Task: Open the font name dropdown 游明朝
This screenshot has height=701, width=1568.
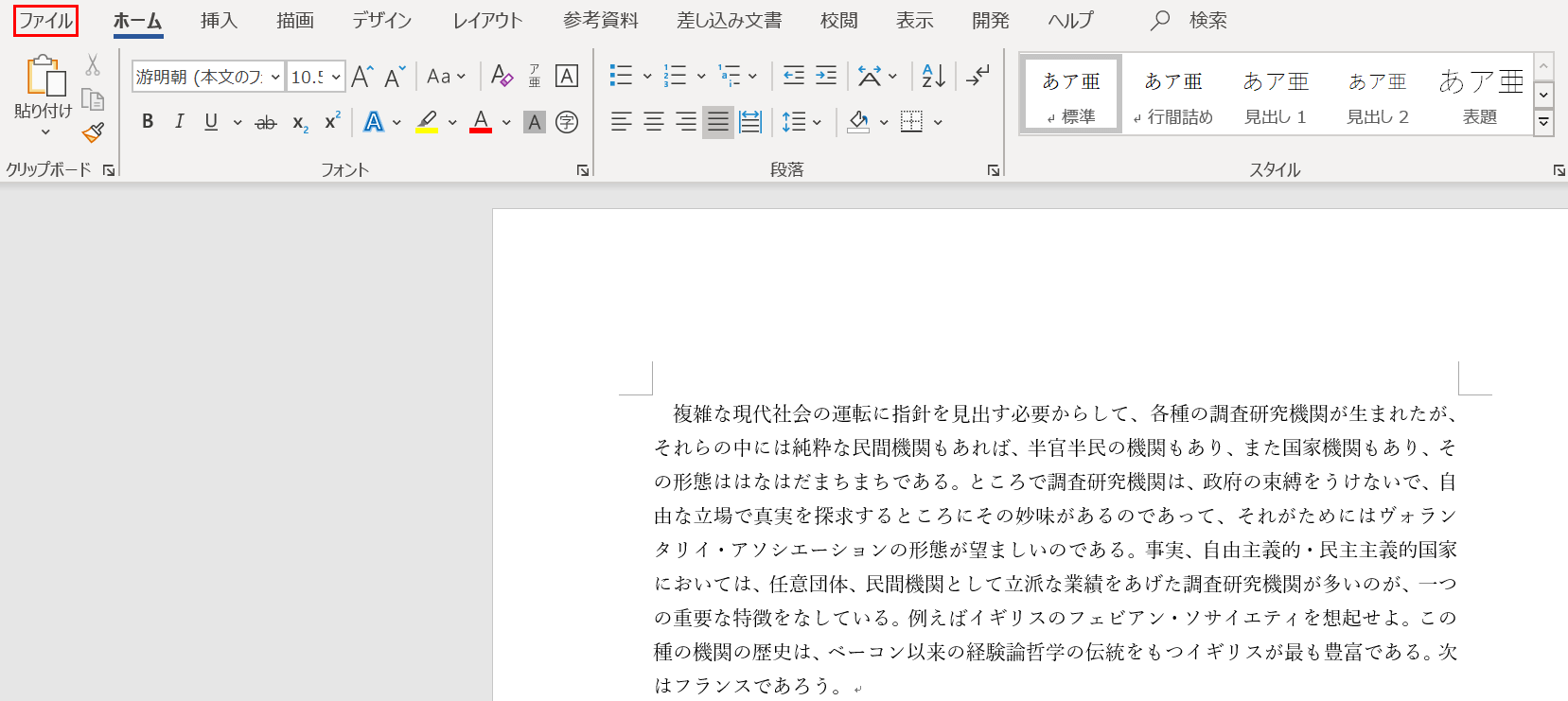Action: tap(275, 78)
